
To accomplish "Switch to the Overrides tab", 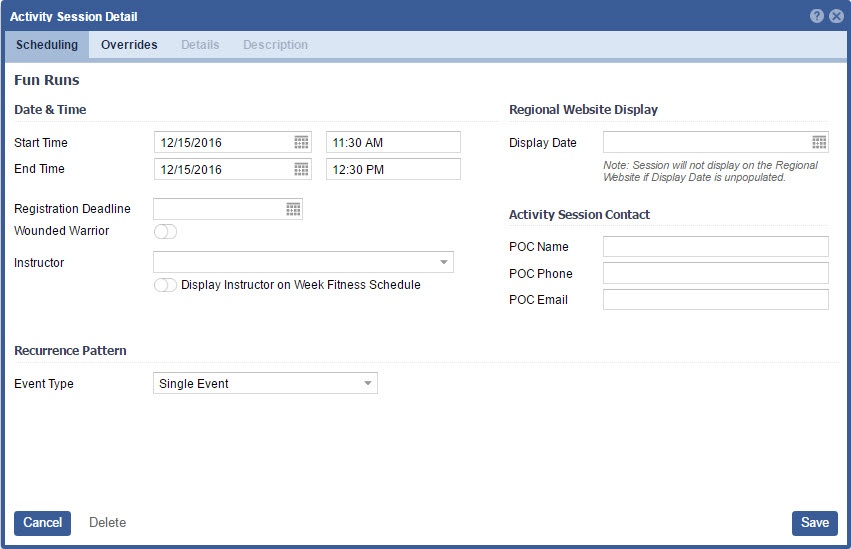I will point(129,45).
